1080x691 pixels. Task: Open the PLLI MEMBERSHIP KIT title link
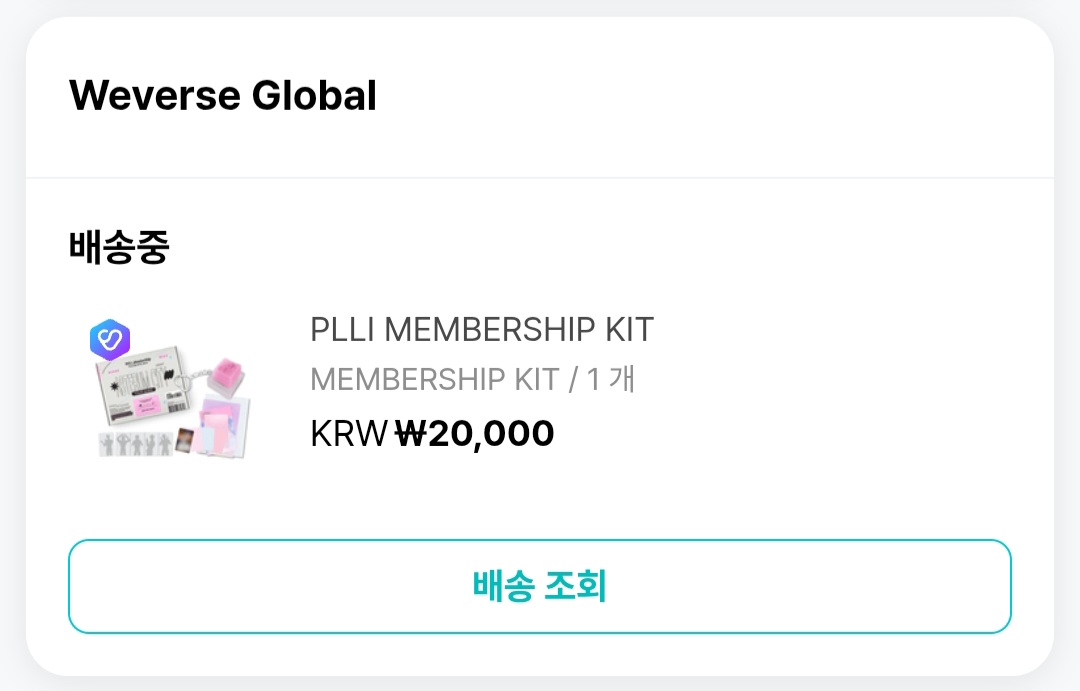[x=481, y=330]
